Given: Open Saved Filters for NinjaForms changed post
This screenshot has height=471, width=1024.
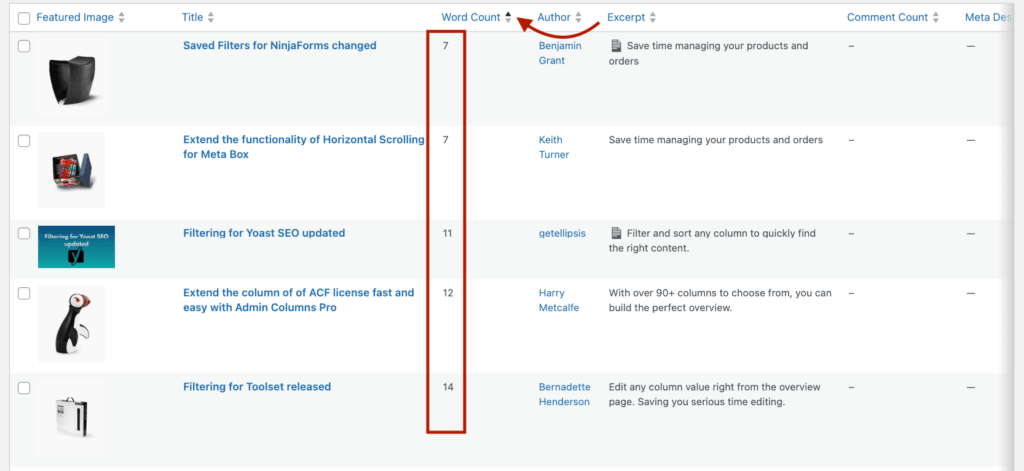Looking at the screenshot, I should click(280, 46).
